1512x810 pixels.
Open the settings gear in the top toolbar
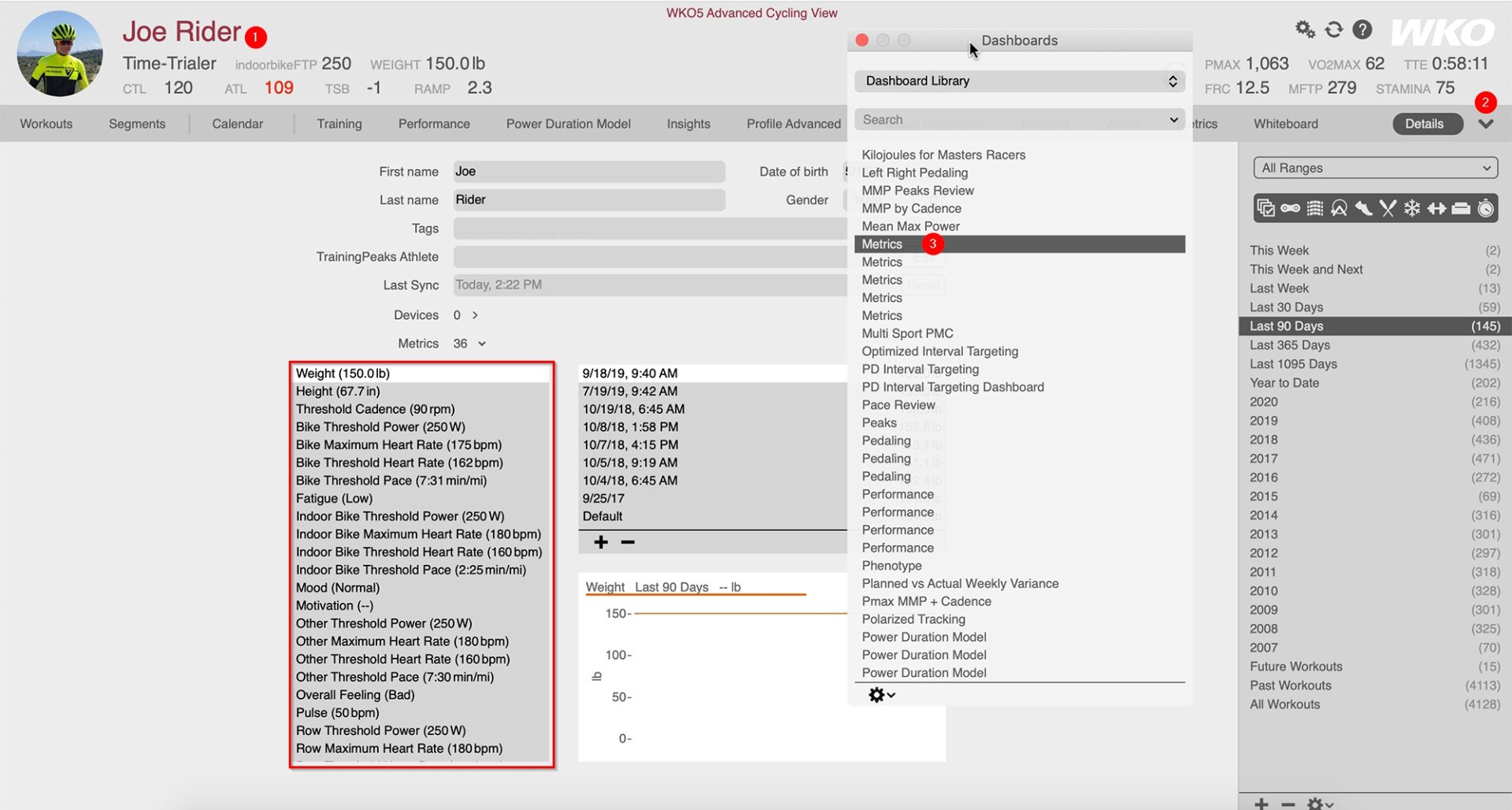point(1305,28)
